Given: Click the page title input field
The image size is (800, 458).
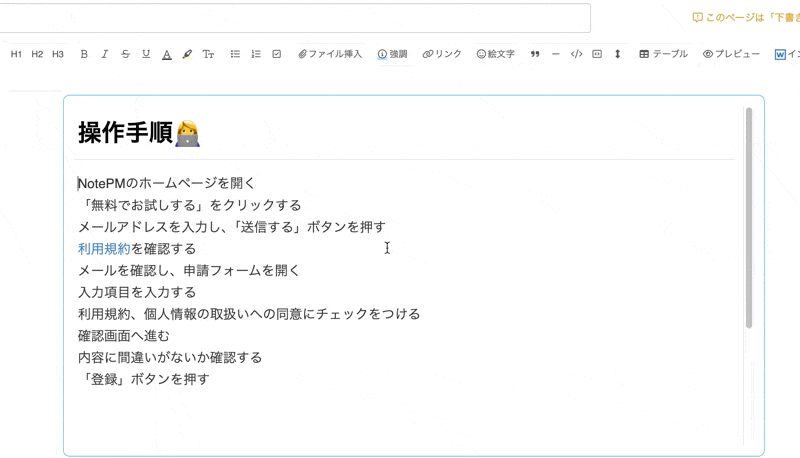Looking at the screenshot, I should [295, 18].
